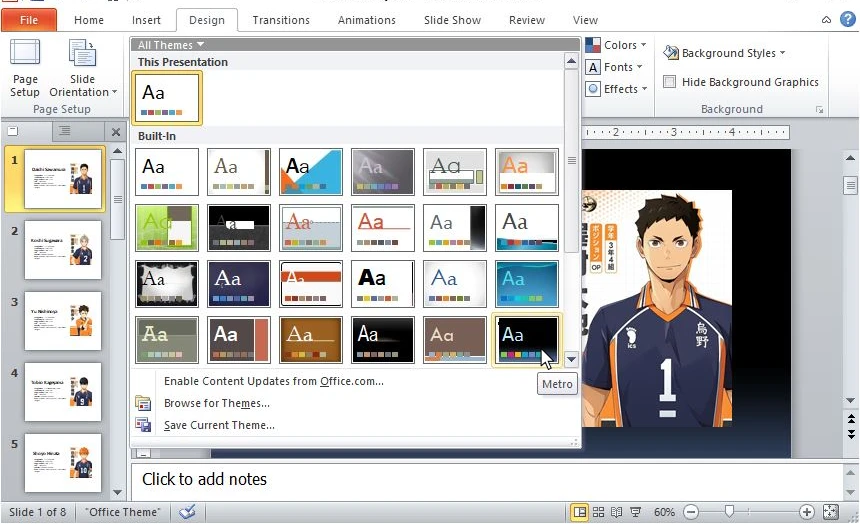
Task: Click the PowerPoint Help question mark icon
Action: point(847,20)
